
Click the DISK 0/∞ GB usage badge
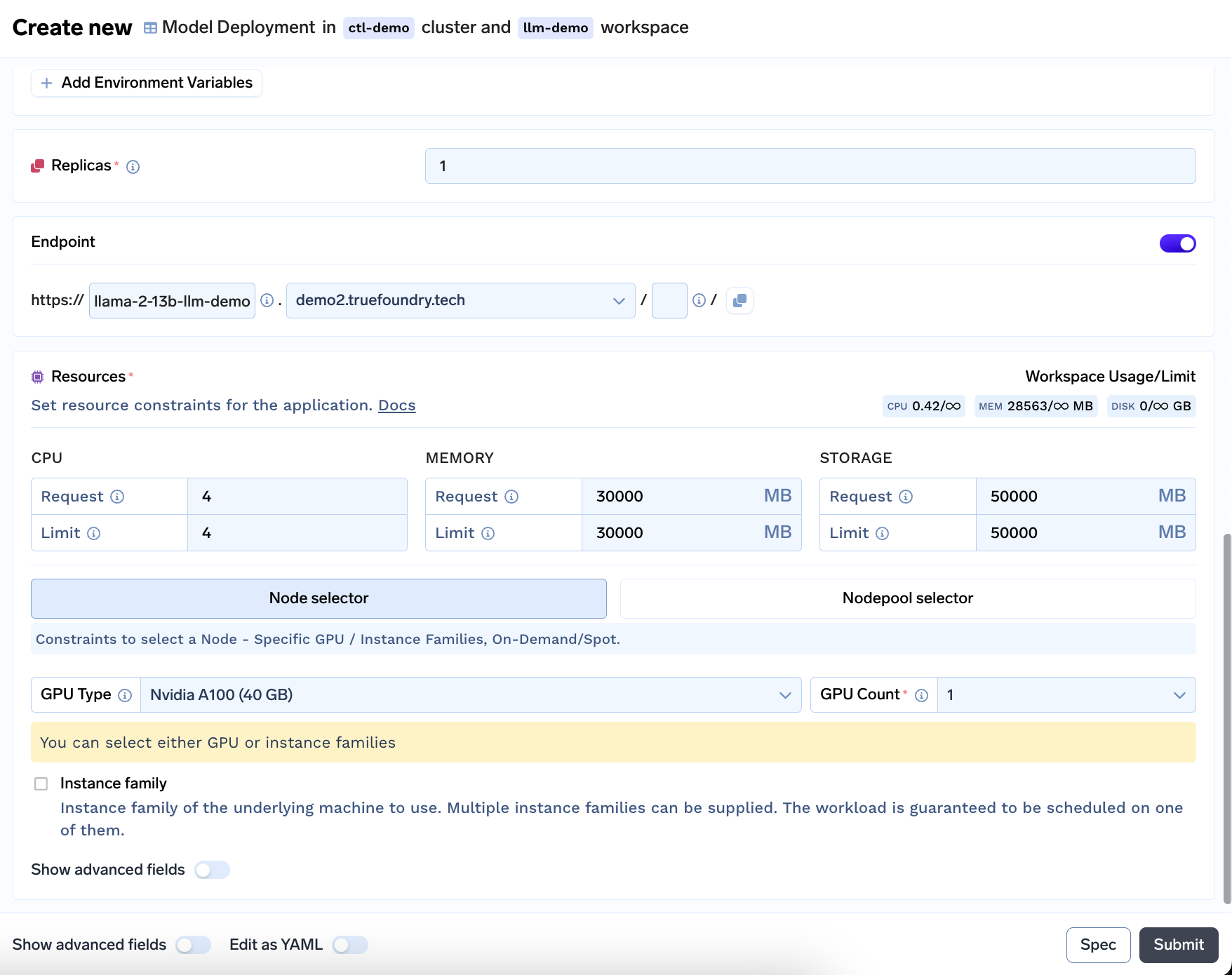[1151, 406]
